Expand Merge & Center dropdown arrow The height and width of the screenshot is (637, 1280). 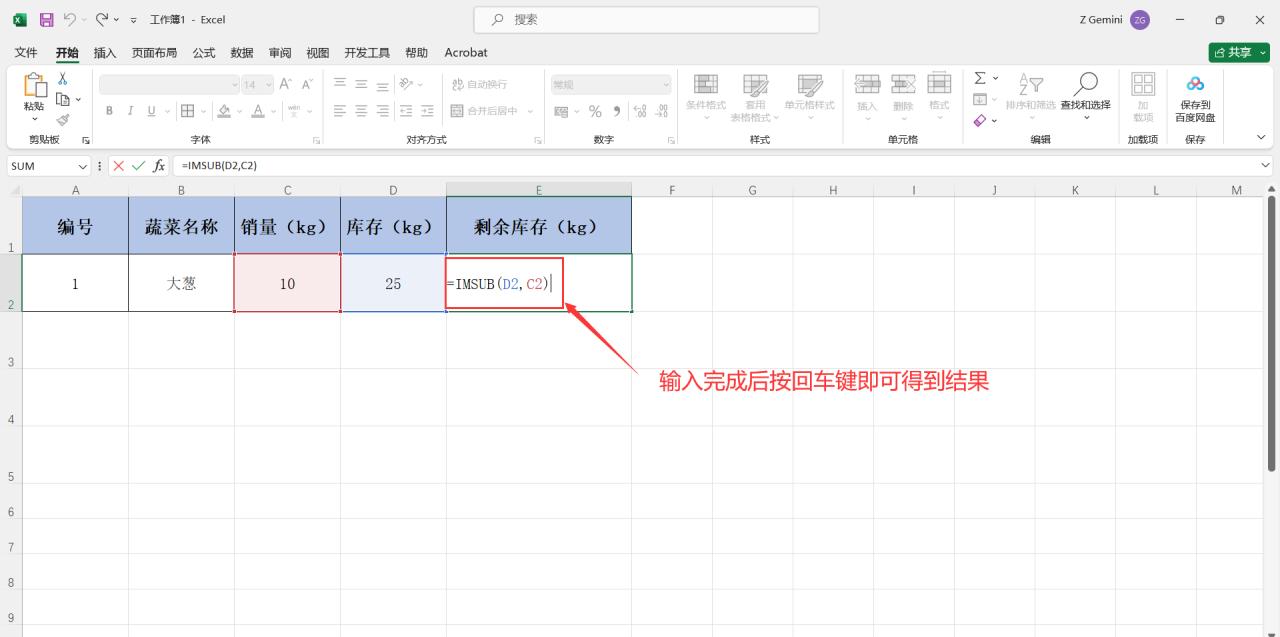click(x=531, y=111)
